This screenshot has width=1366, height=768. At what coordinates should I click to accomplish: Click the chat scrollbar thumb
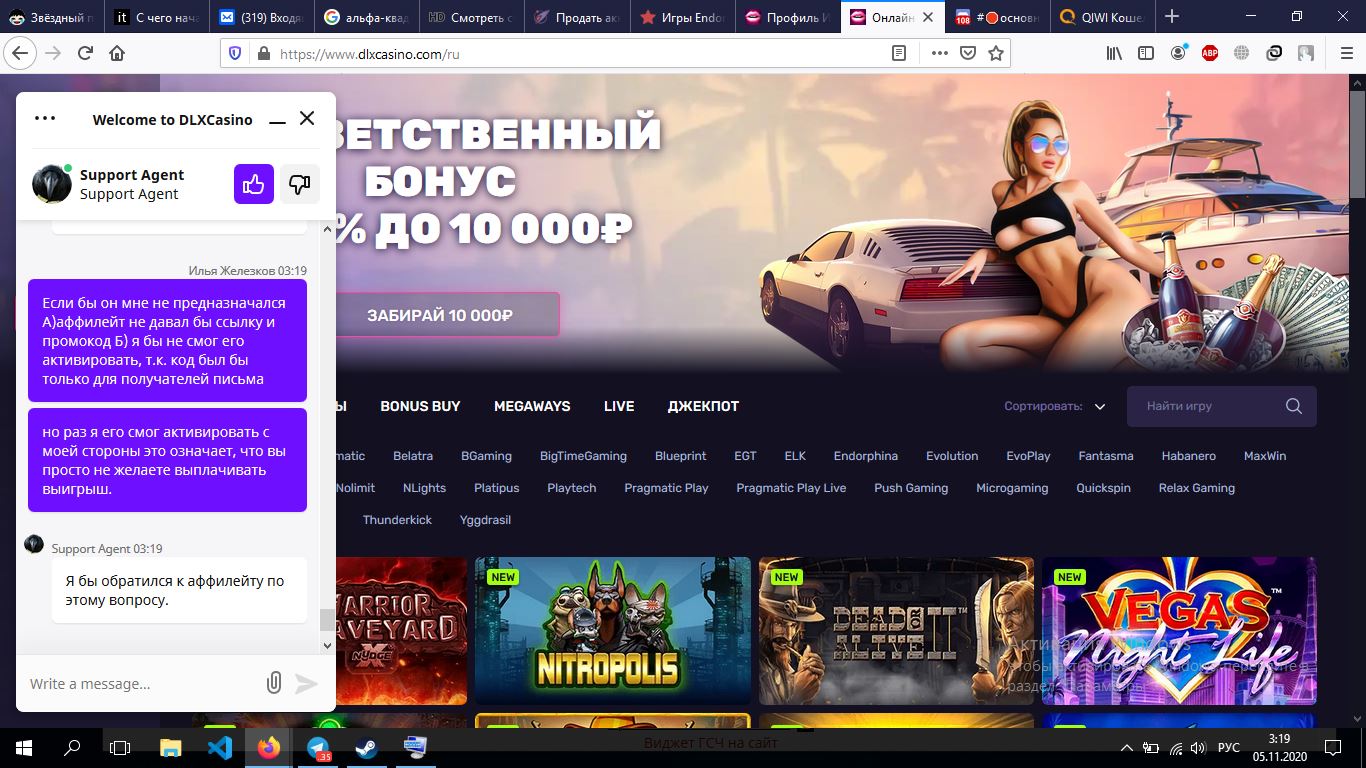click(x=327, y=619)
